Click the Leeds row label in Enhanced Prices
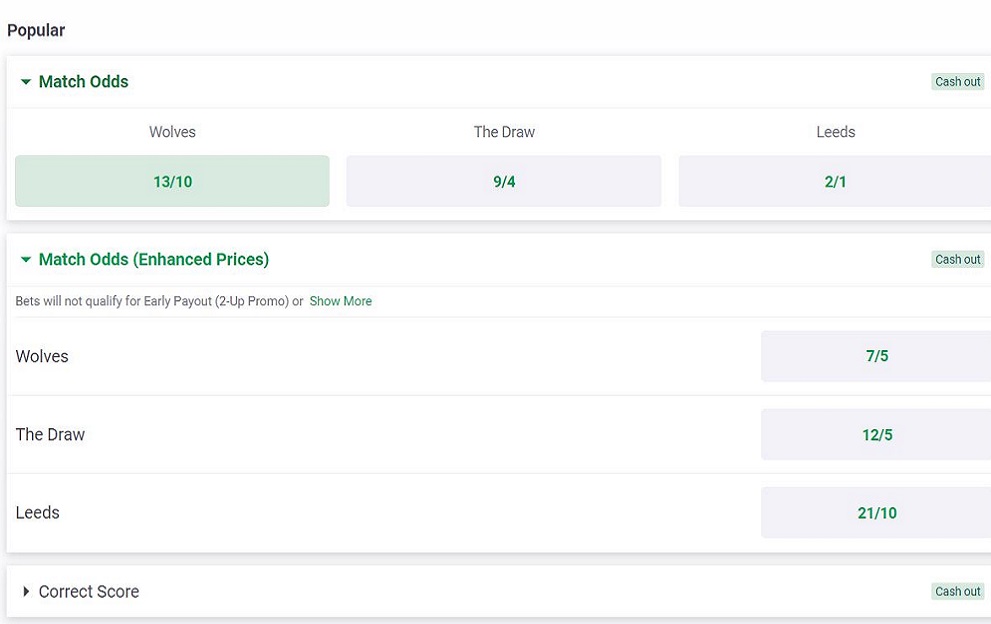The image size is (991, 624). pyautogui.click(x=38, y=513)
